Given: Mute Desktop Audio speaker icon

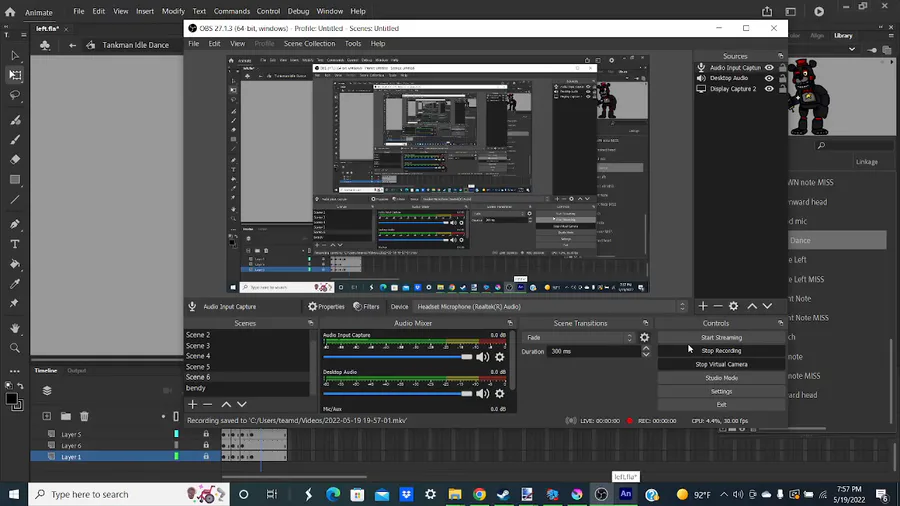Looking at the screenshot, I should point(483,394).
